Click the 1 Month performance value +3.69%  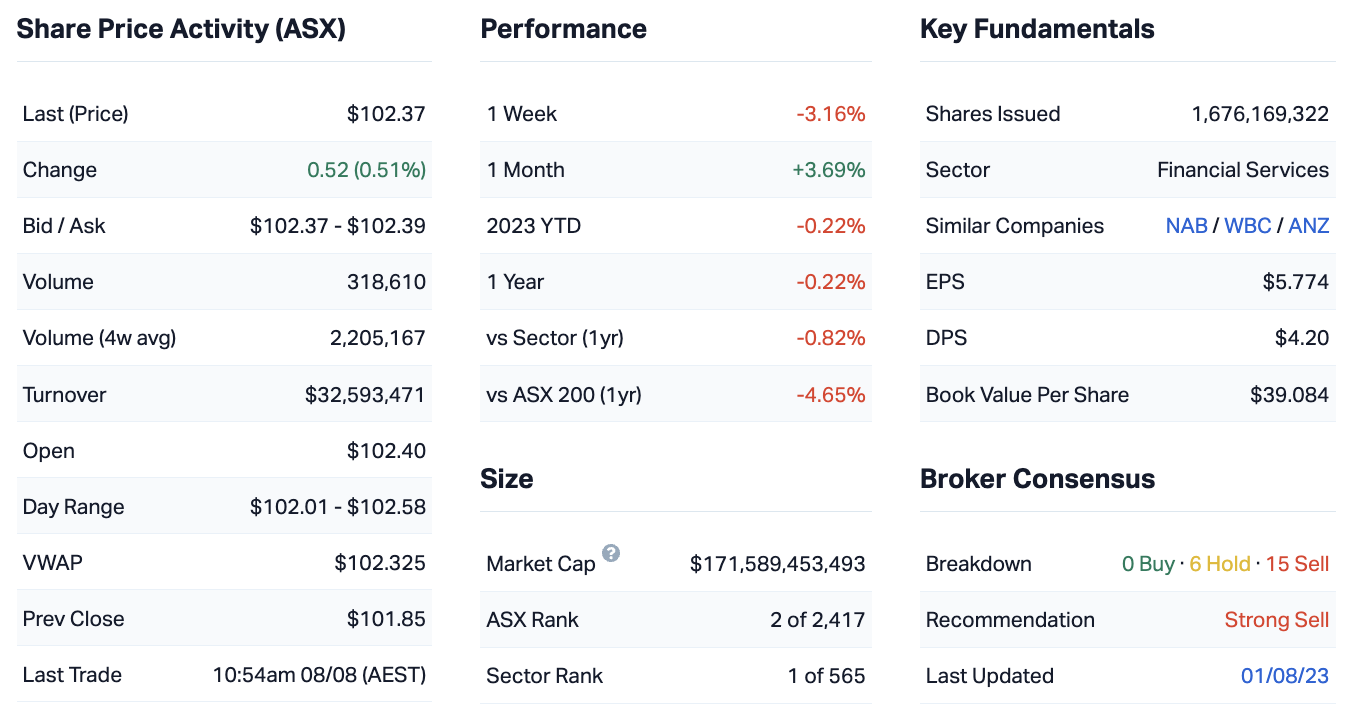click(x=828, y=170)
